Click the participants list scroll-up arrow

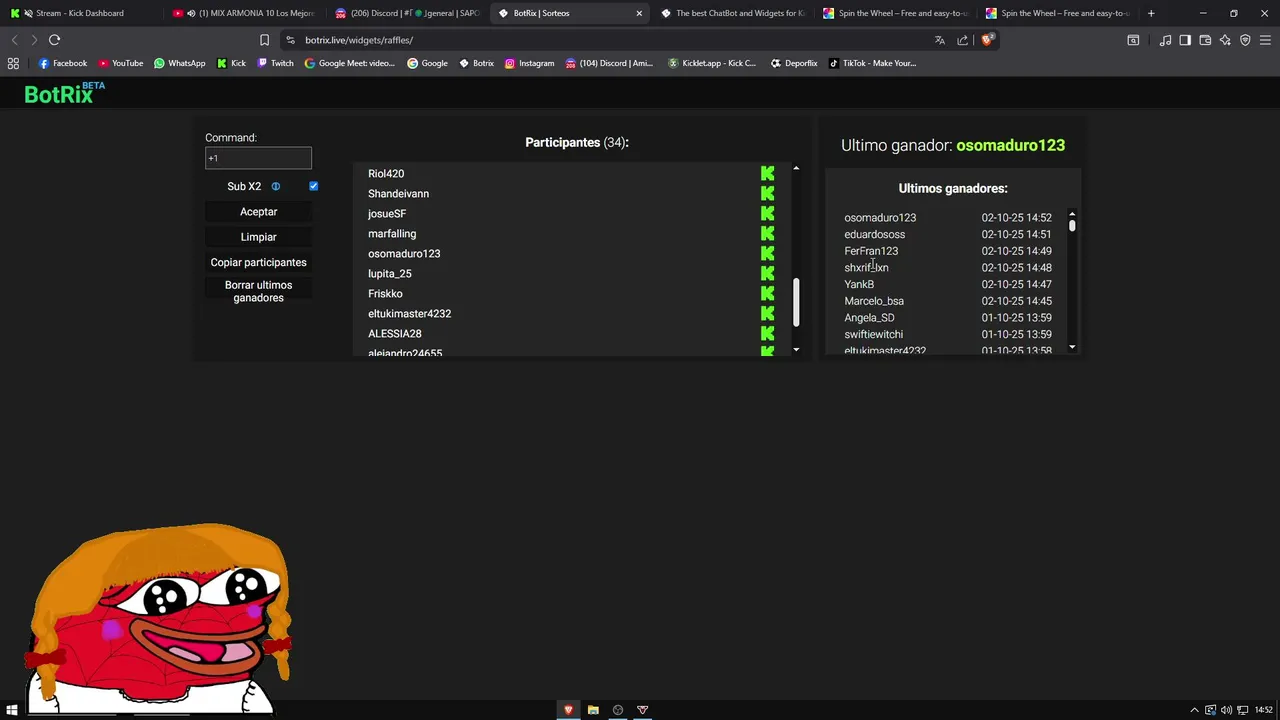[796, 169]
